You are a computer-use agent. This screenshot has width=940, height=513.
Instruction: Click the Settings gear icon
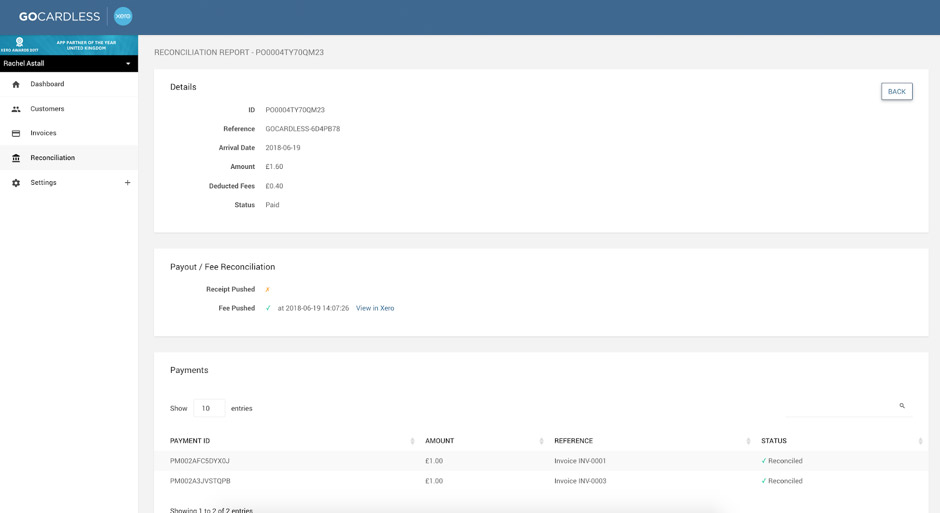point(16,183)
